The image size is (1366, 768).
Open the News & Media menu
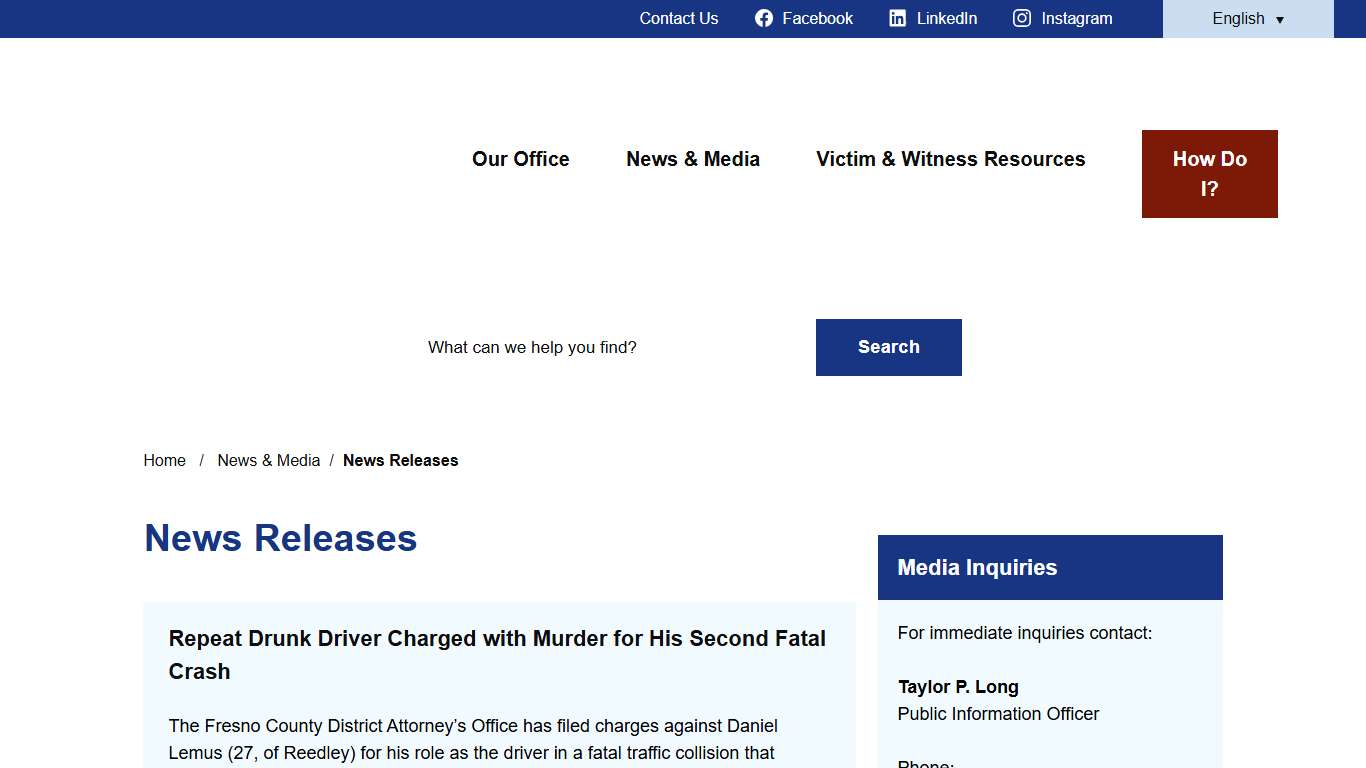pyautogui.click(x=693, y=159)
